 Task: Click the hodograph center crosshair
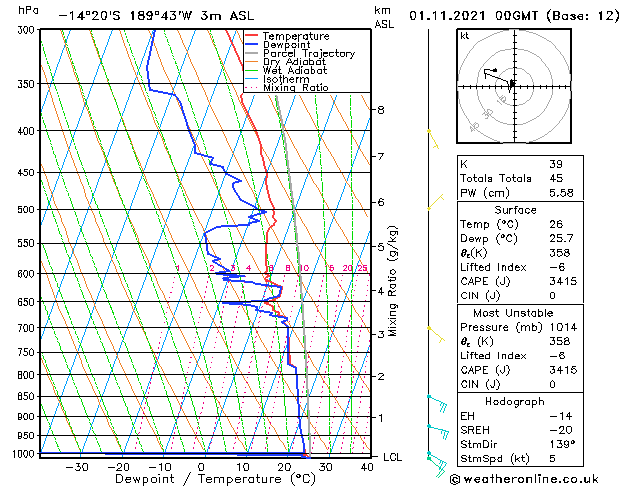tap(514, 86)
